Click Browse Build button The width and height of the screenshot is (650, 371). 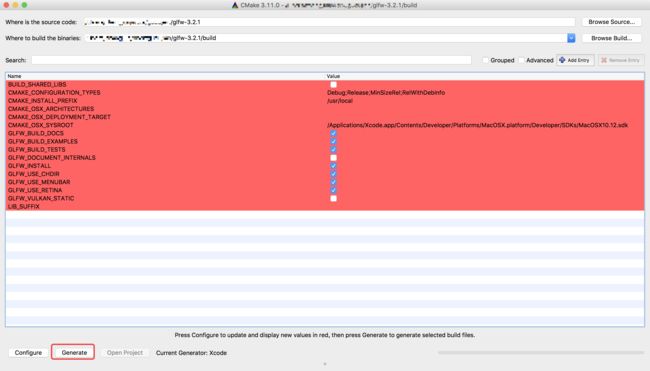[611, 38]
